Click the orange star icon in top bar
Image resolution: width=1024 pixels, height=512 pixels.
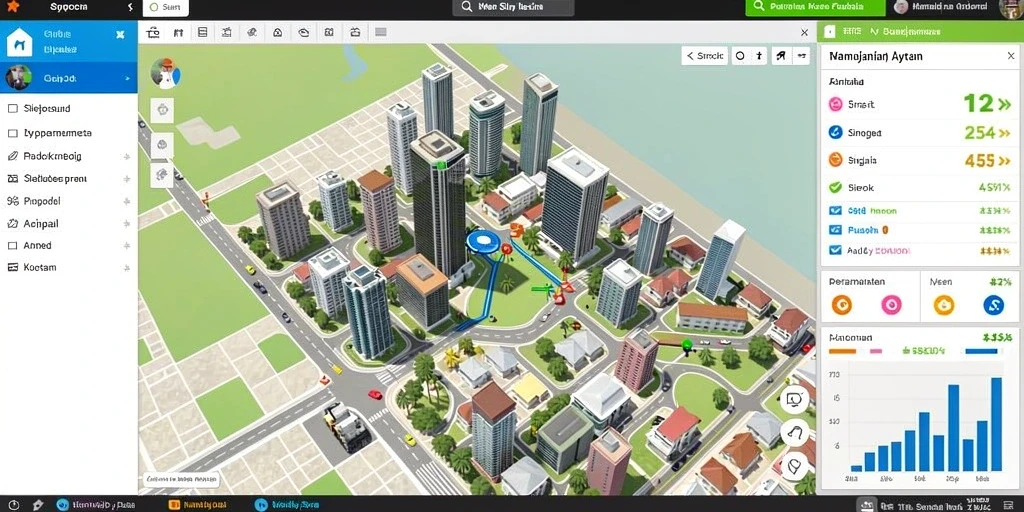(12, 7)
